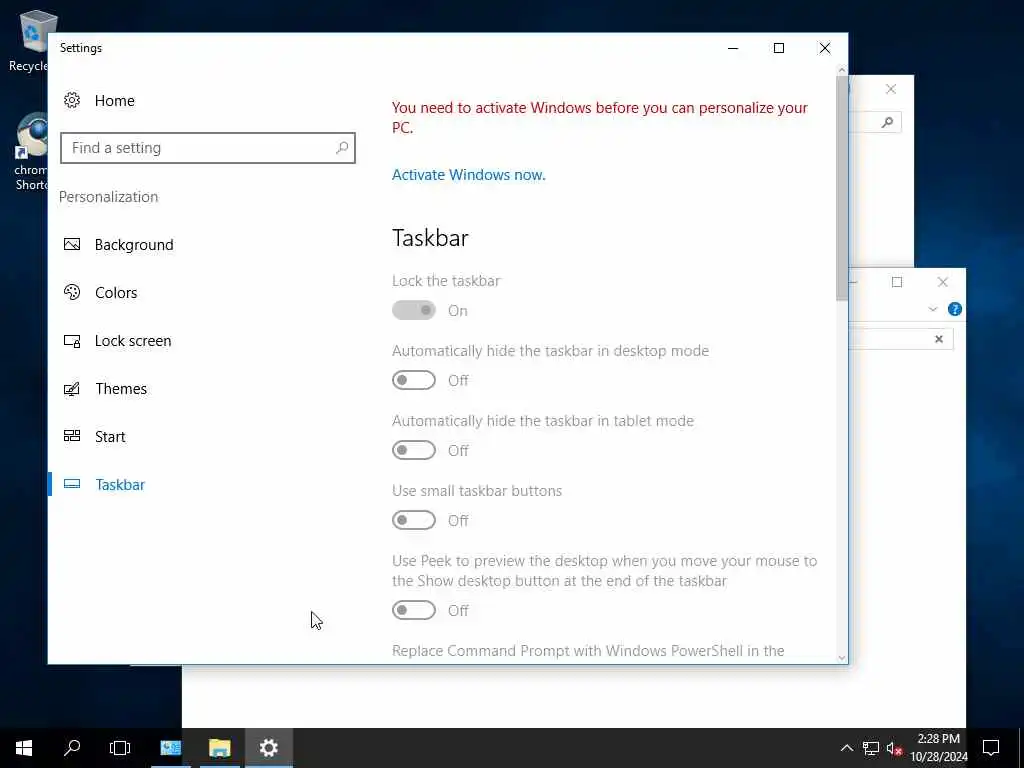Click Activate Windows now link
The height and width of the screenshot is (768, 1024).
468,175
